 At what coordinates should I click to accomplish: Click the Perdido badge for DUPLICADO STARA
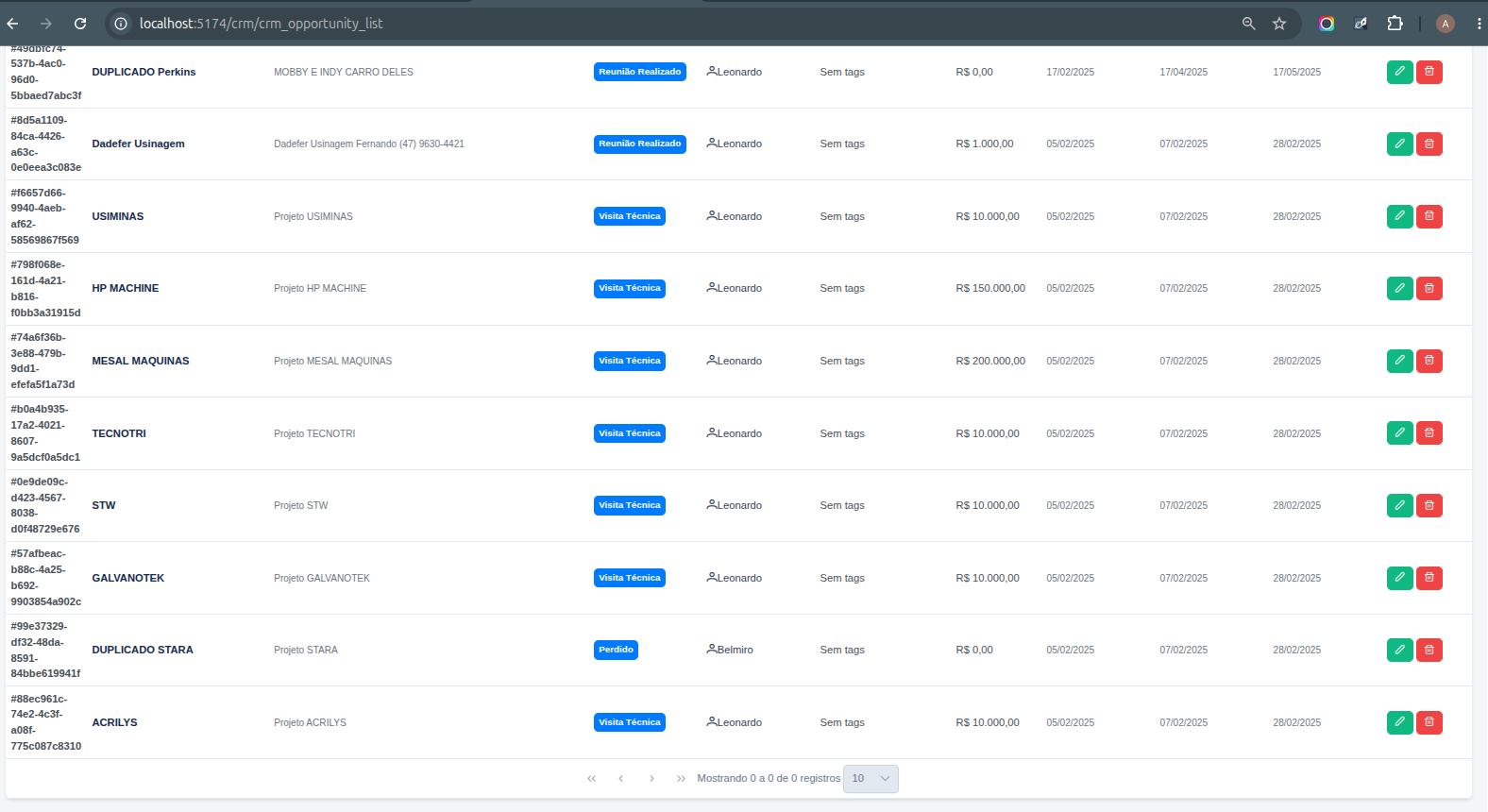click(x=616, y=650)
